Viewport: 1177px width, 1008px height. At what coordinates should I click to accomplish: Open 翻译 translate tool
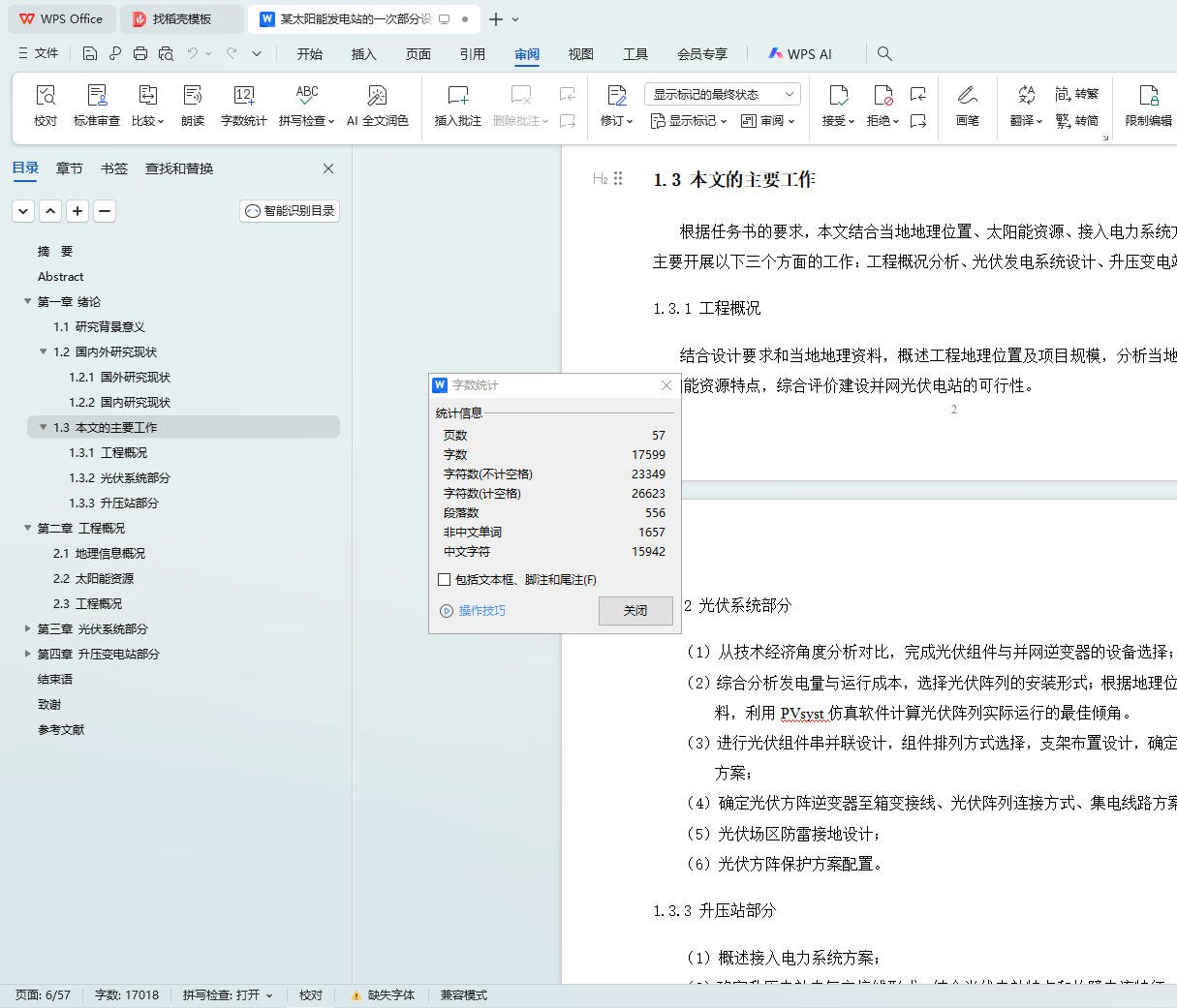click(1026, 105)
